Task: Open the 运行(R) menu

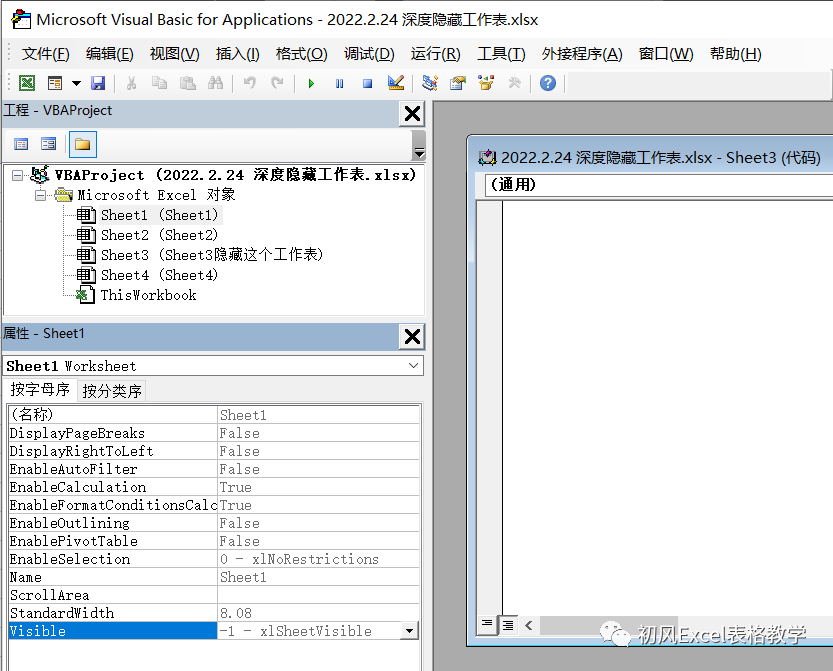Action: [x=435, y=54]
